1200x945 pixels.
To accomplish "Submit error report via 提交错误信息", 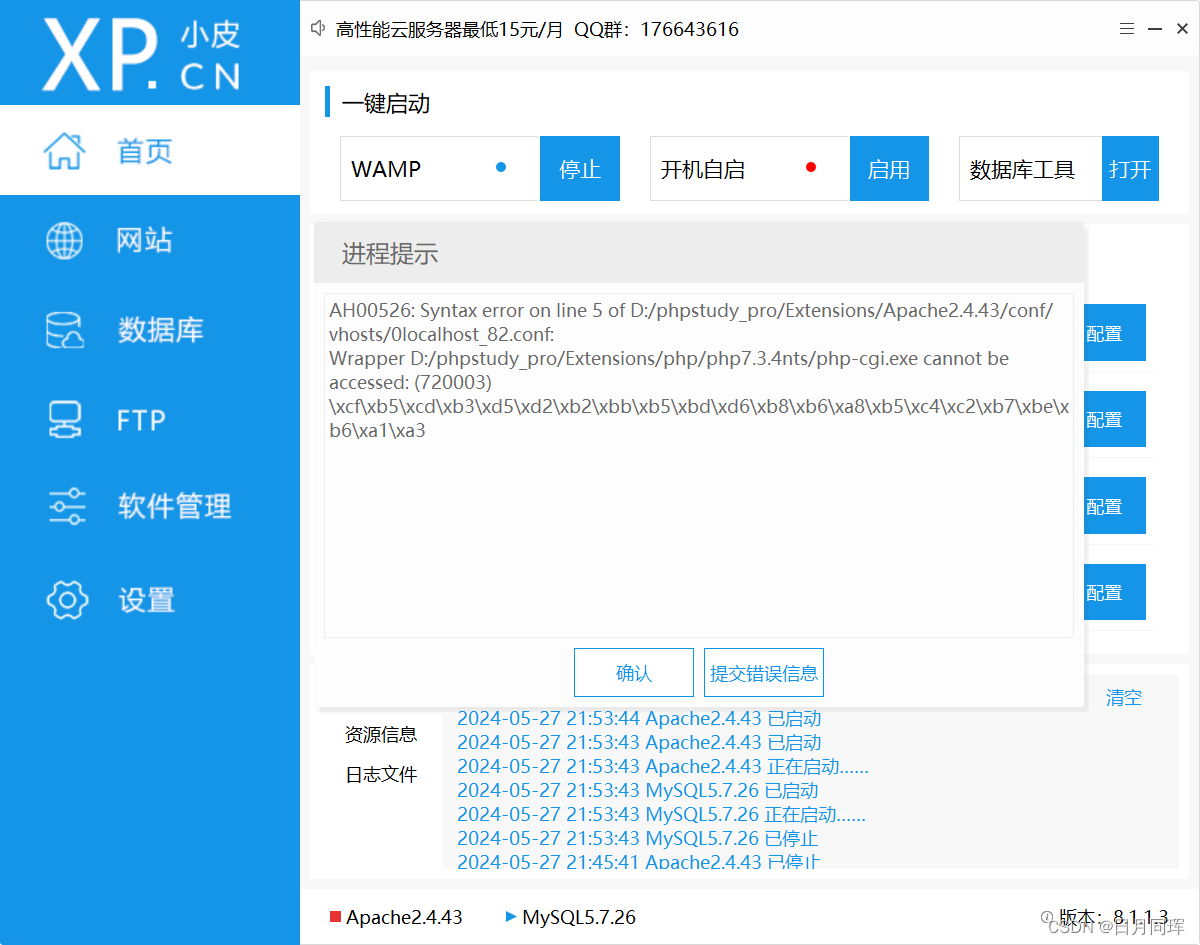I will 763,672.
